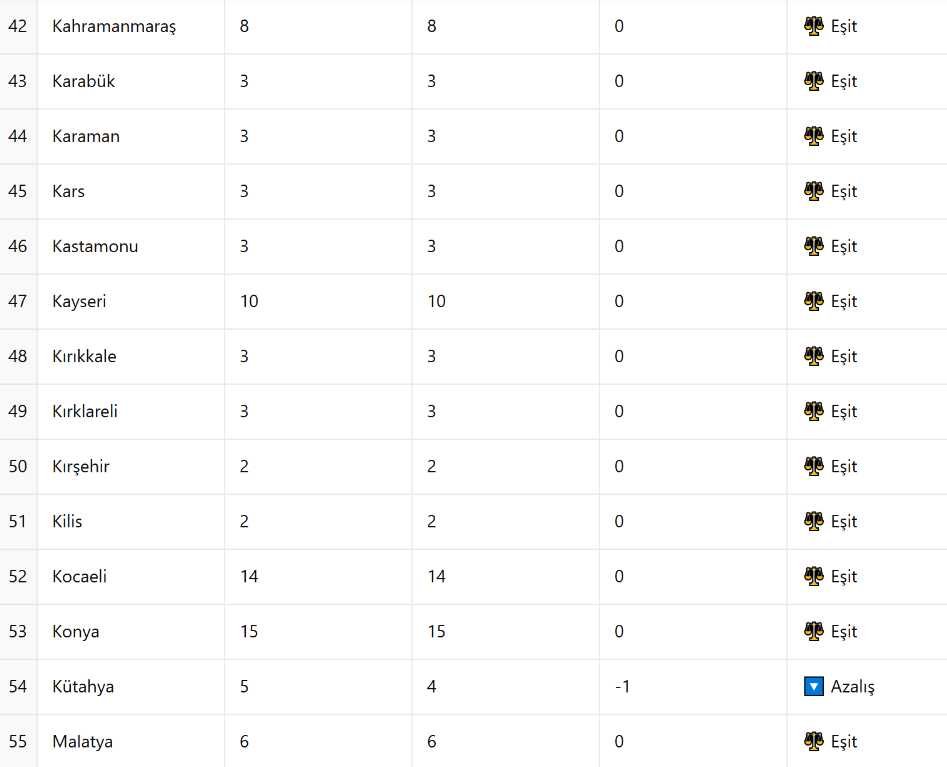Click the blue down-arrow icon for Kütahya
This screenshot has width=947, height=767.
point(814,686)
